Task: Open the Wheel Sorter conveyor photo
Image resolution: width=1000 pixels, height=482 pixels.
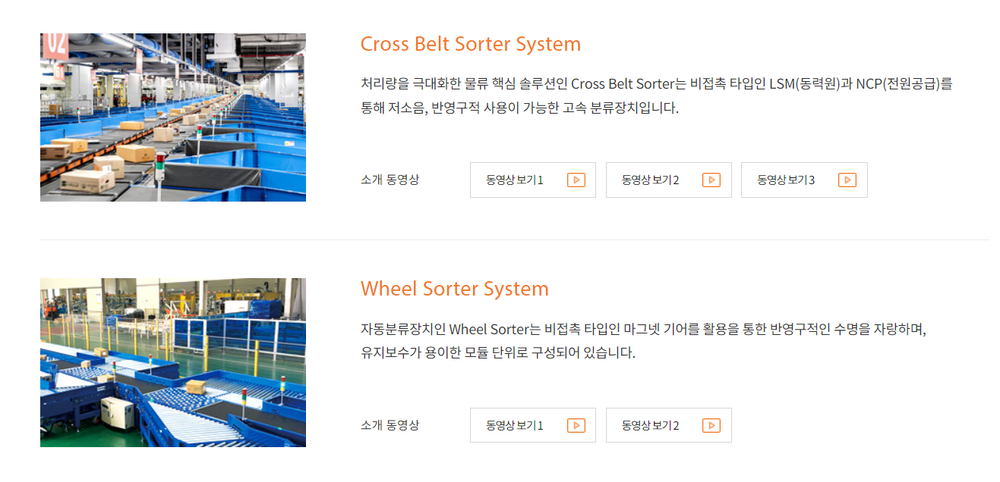Action: pos(173,362)
